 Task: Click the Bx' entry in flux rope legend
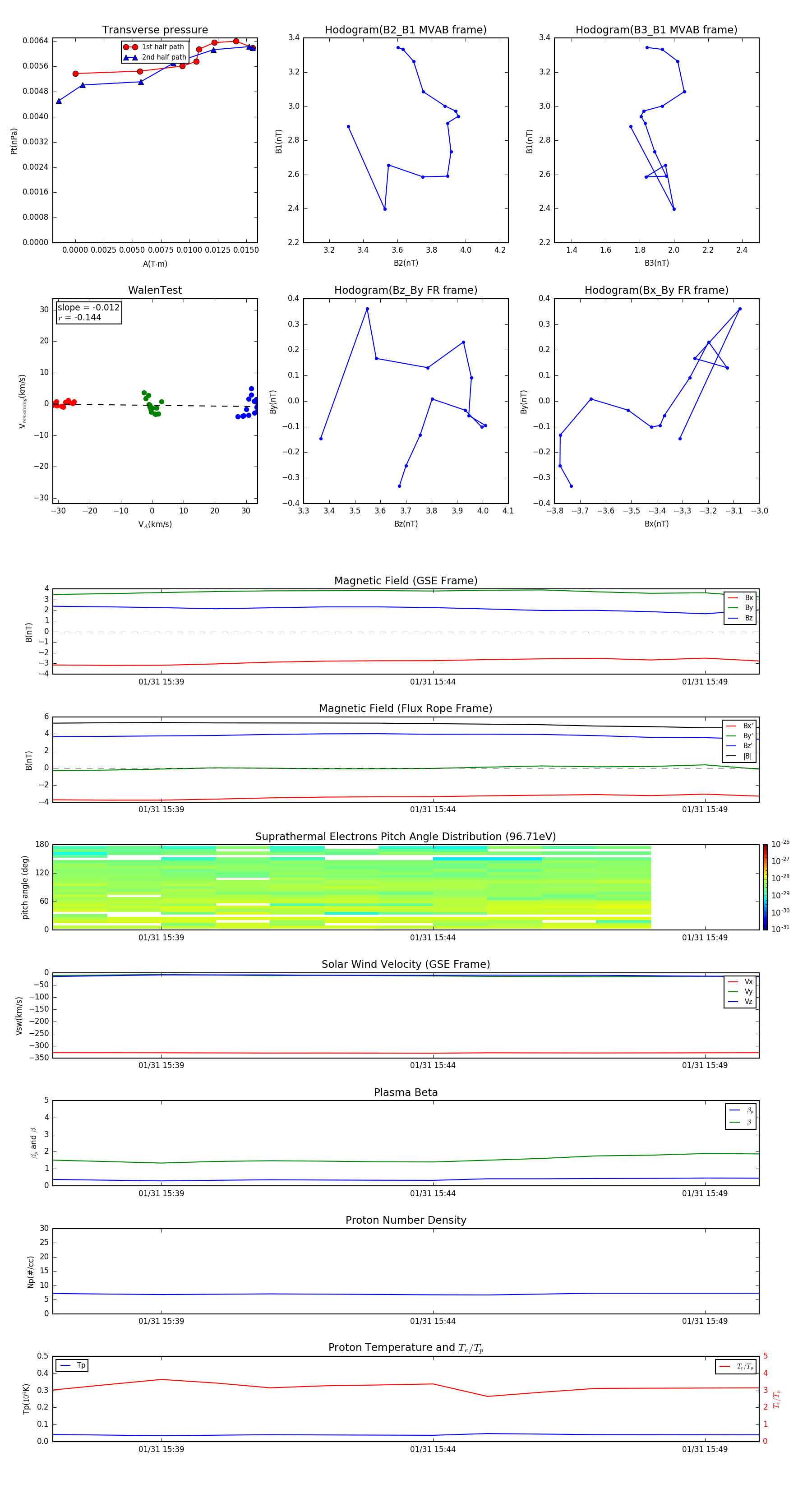[739, 726]
